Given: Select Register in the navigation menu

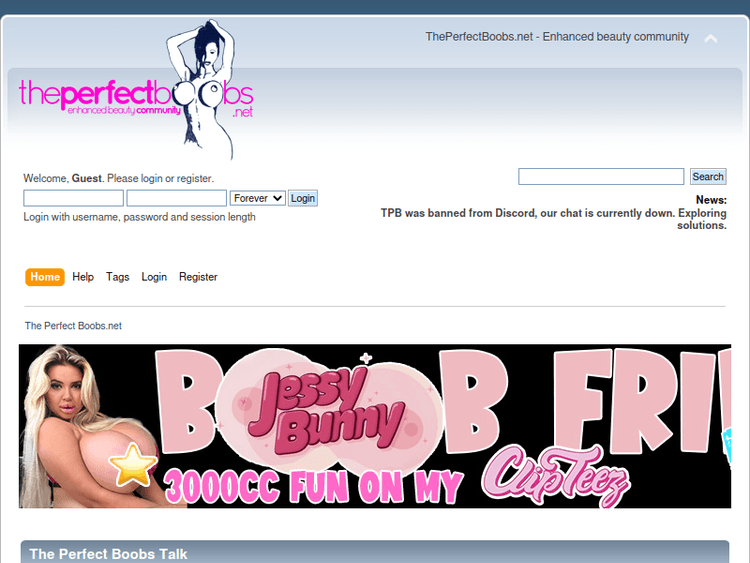Looking at the screenshot, I should 198,277.
